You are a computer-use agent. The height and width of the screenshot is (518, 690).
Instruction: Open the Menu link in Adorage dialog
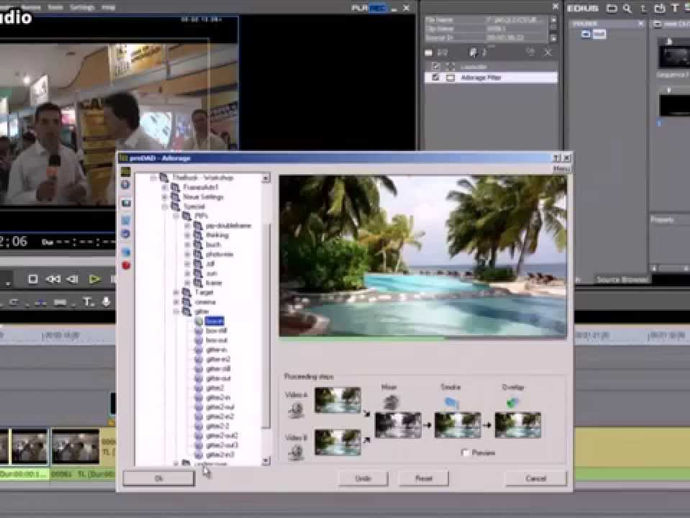(x=561, y=169)
